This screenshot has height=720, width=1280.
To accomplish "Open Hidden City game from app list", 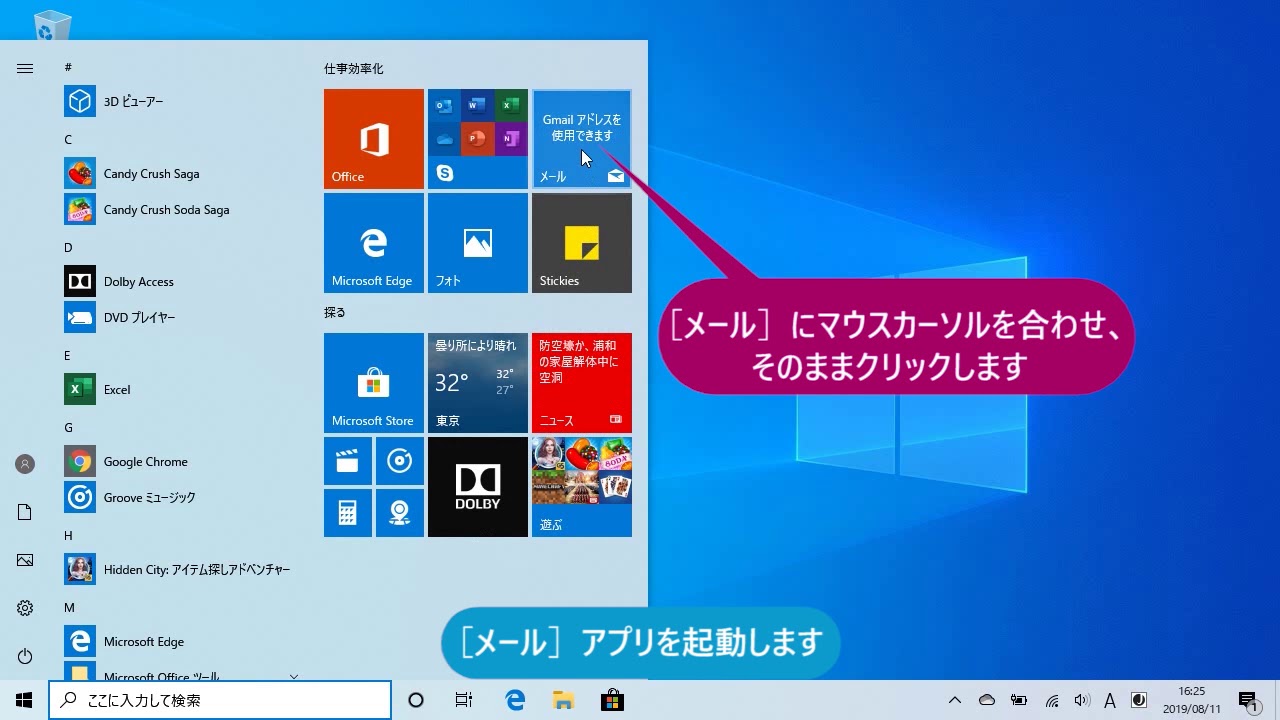I will click(x=180, y=569).
